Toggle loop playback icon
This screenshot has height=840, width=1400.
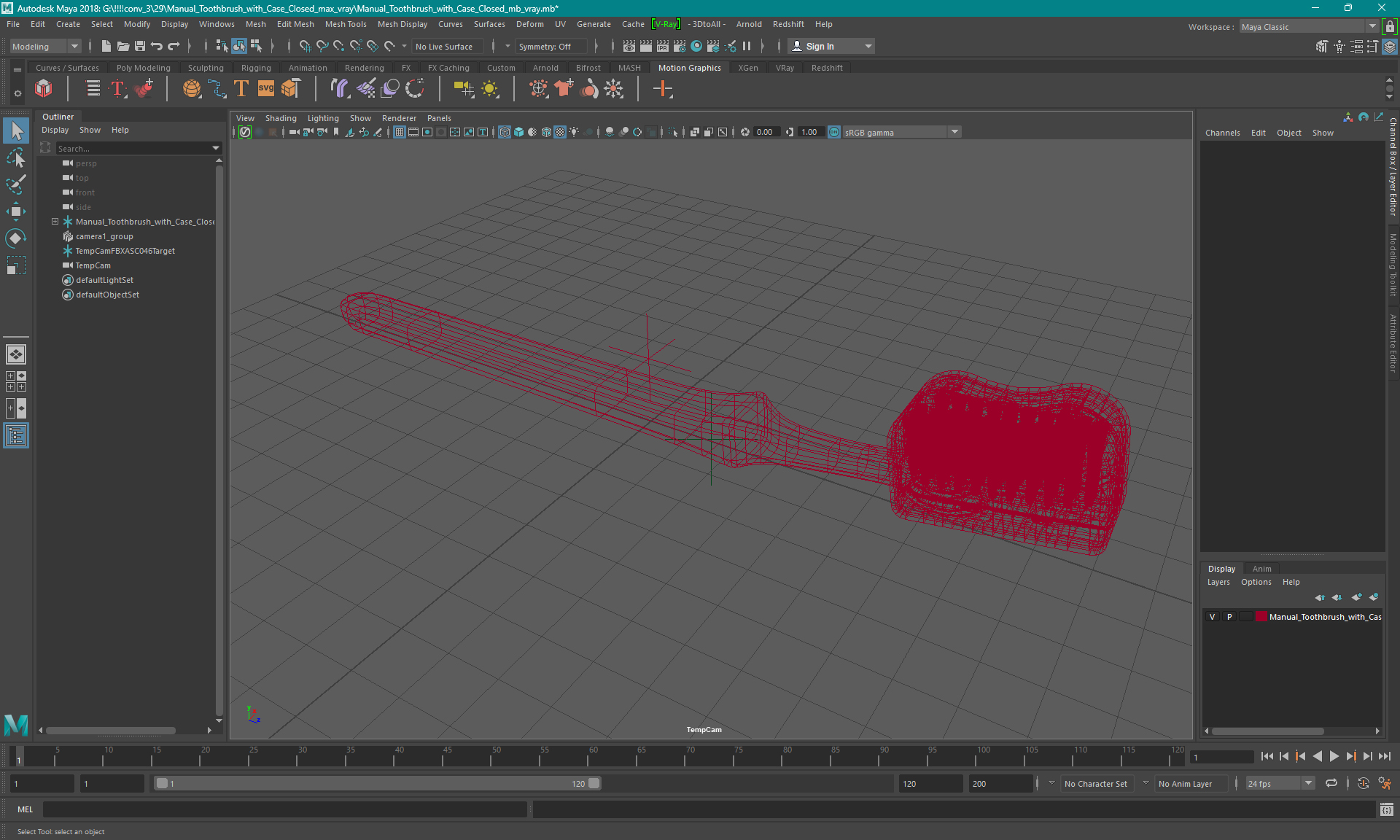(1331, 783)
